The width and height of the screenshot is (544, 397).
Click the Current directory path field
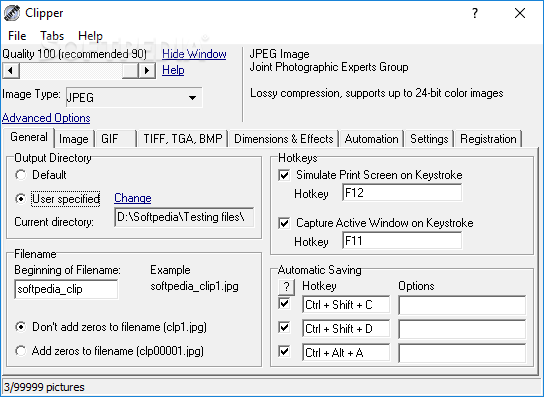pos(184,217)
